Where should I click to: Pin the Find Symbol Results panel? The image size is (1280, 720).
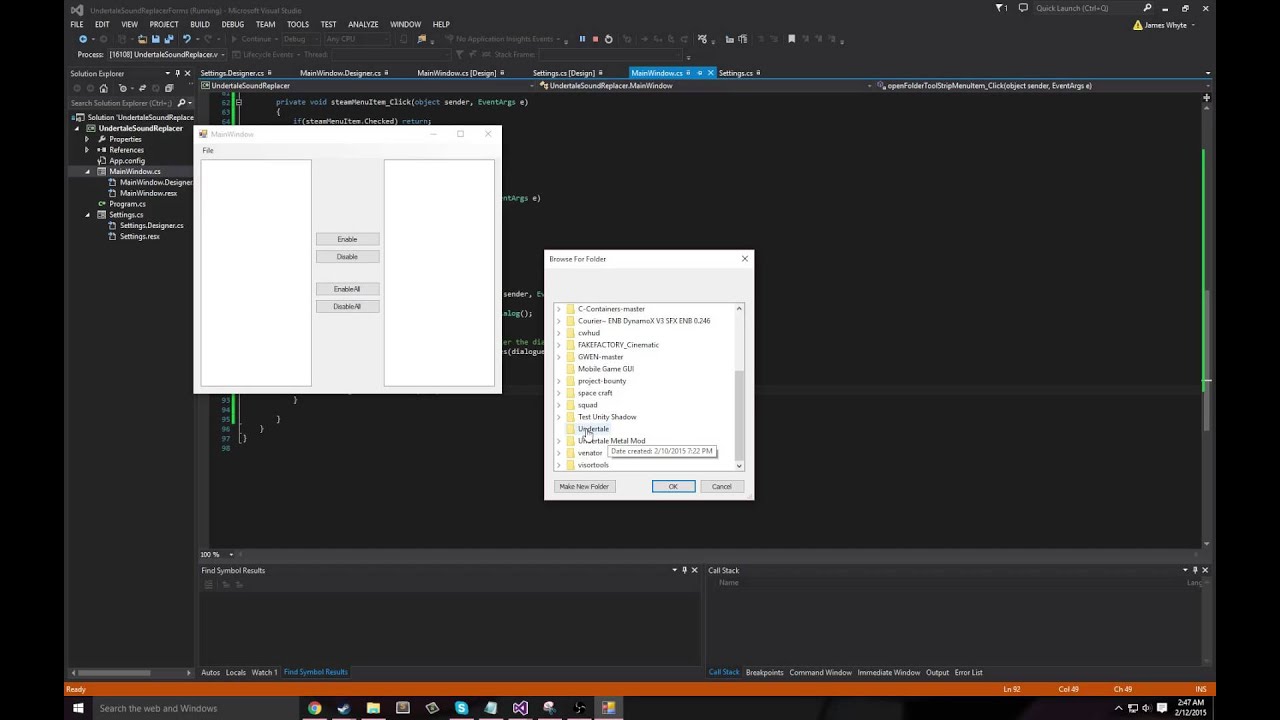coord(685,570)
